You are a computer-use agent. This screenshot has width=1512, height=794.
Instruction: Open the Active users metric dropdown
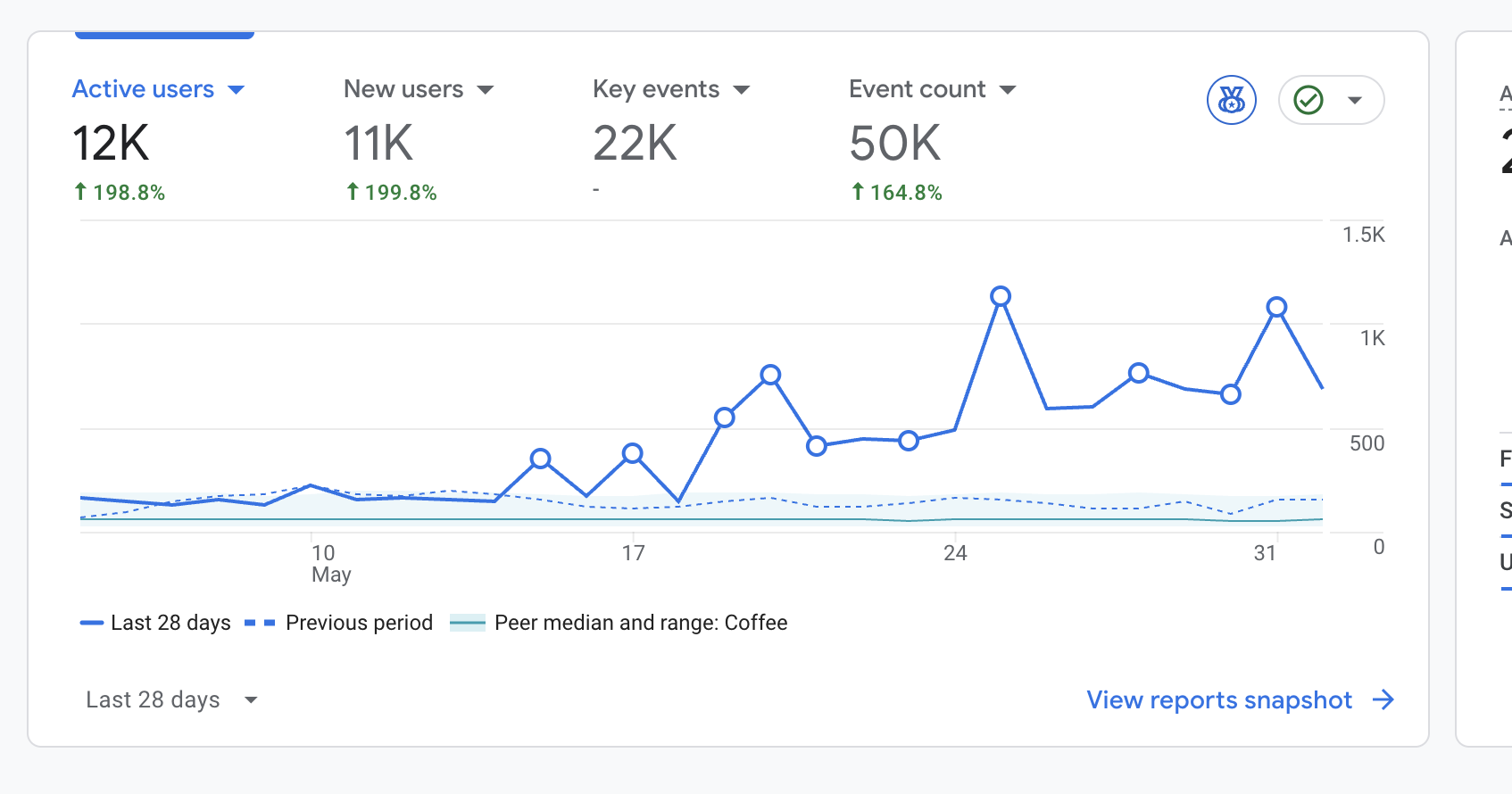pyautogui.click(x=158, y=89)
